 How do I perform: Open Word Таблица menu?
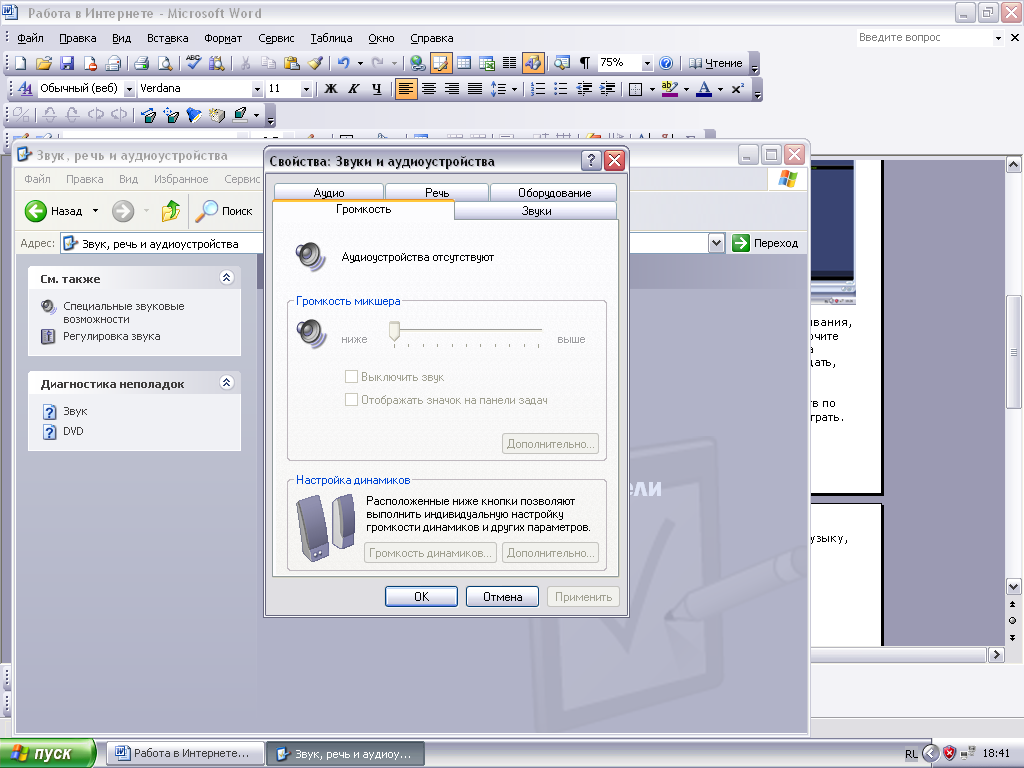coord(331,38)
